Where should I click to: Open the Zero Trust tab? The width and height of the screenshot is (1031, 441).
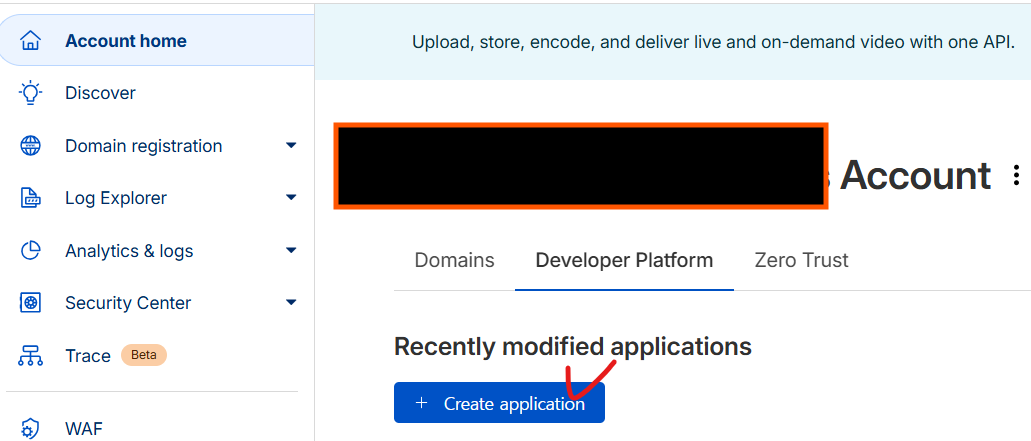click(802, 260)
